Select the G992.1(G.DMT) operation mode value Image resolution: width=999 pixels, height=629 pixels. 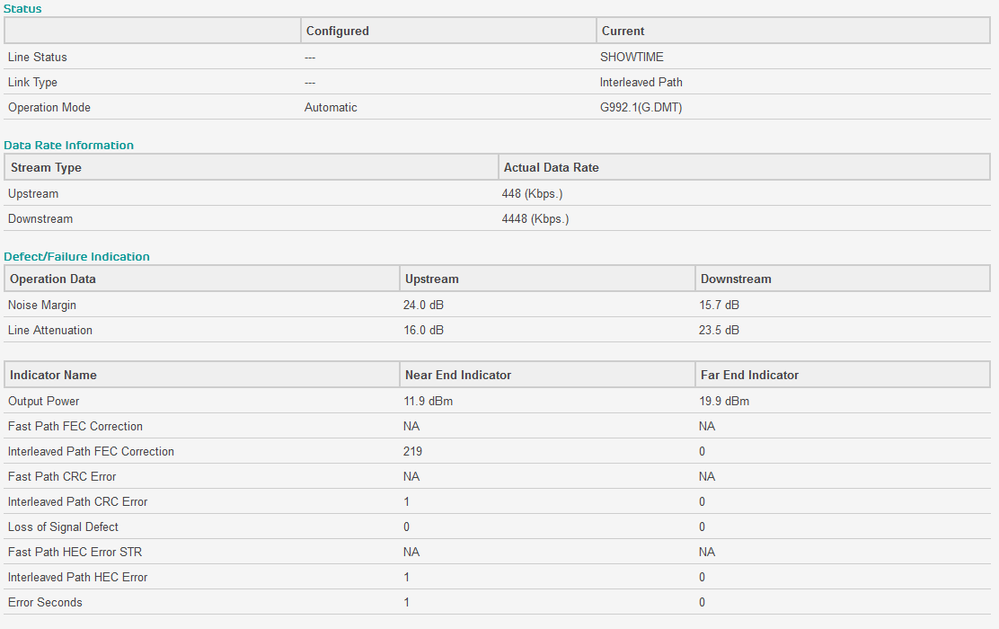pos(641,107)
